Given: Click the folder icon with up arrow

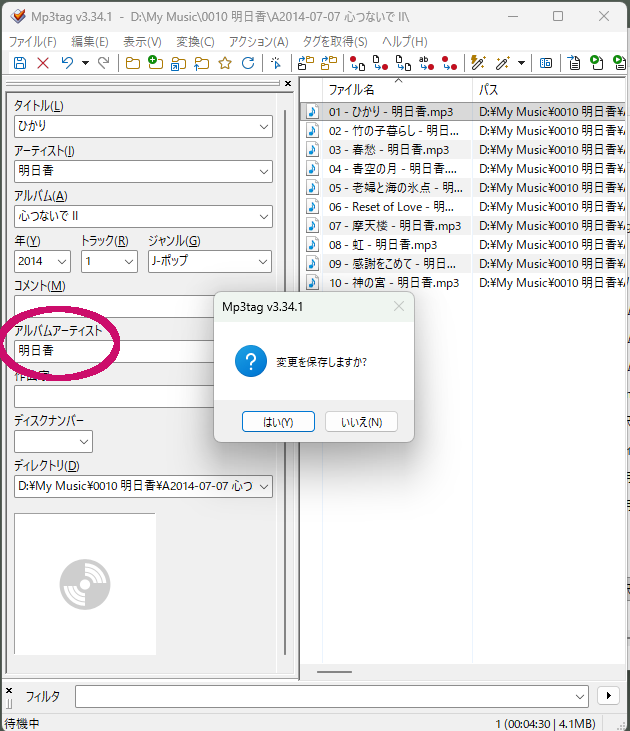Looking at the screenshot, I should coord(201,62).
